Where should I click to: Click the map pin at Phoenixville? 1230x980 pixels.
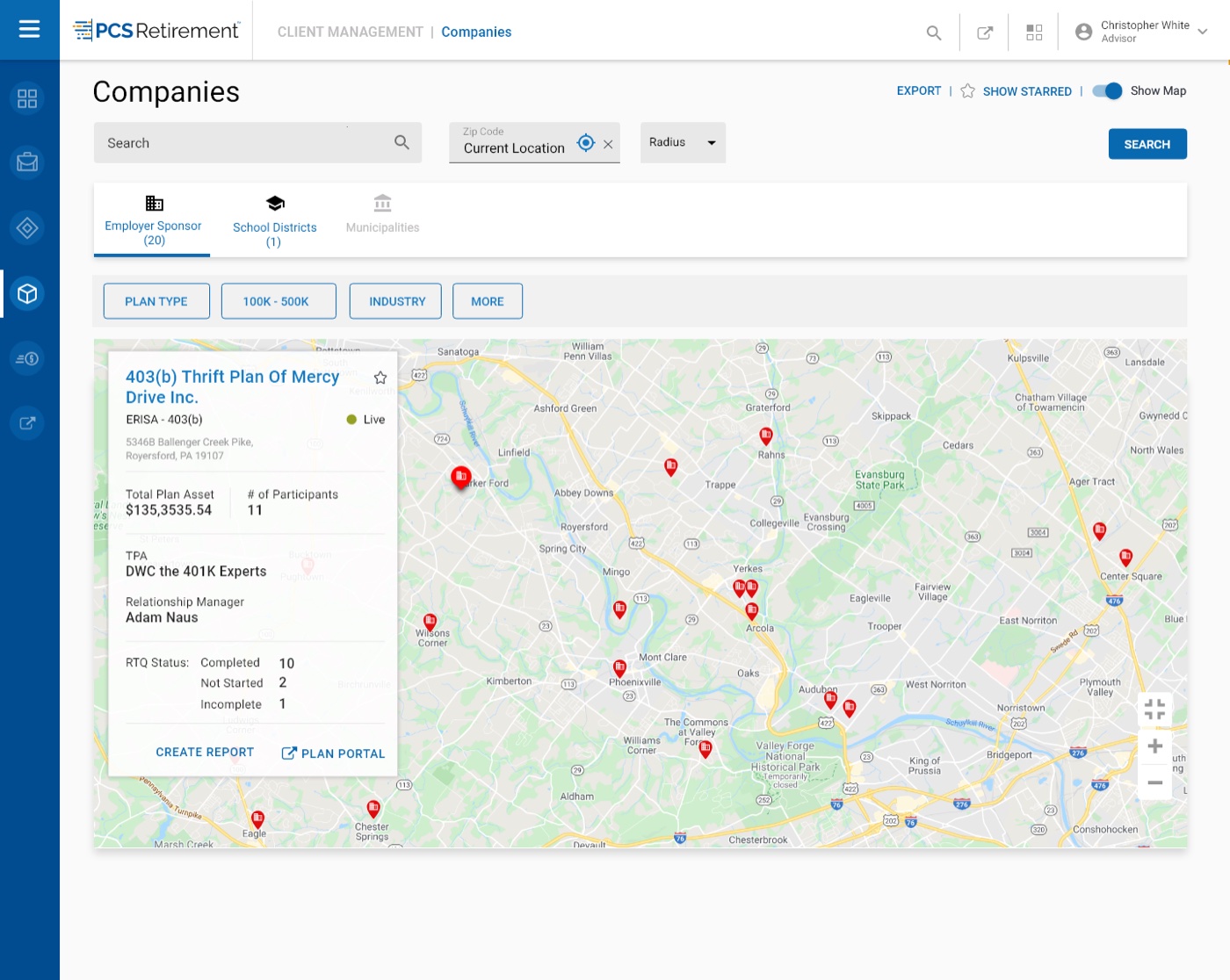(x=619, y=668)
